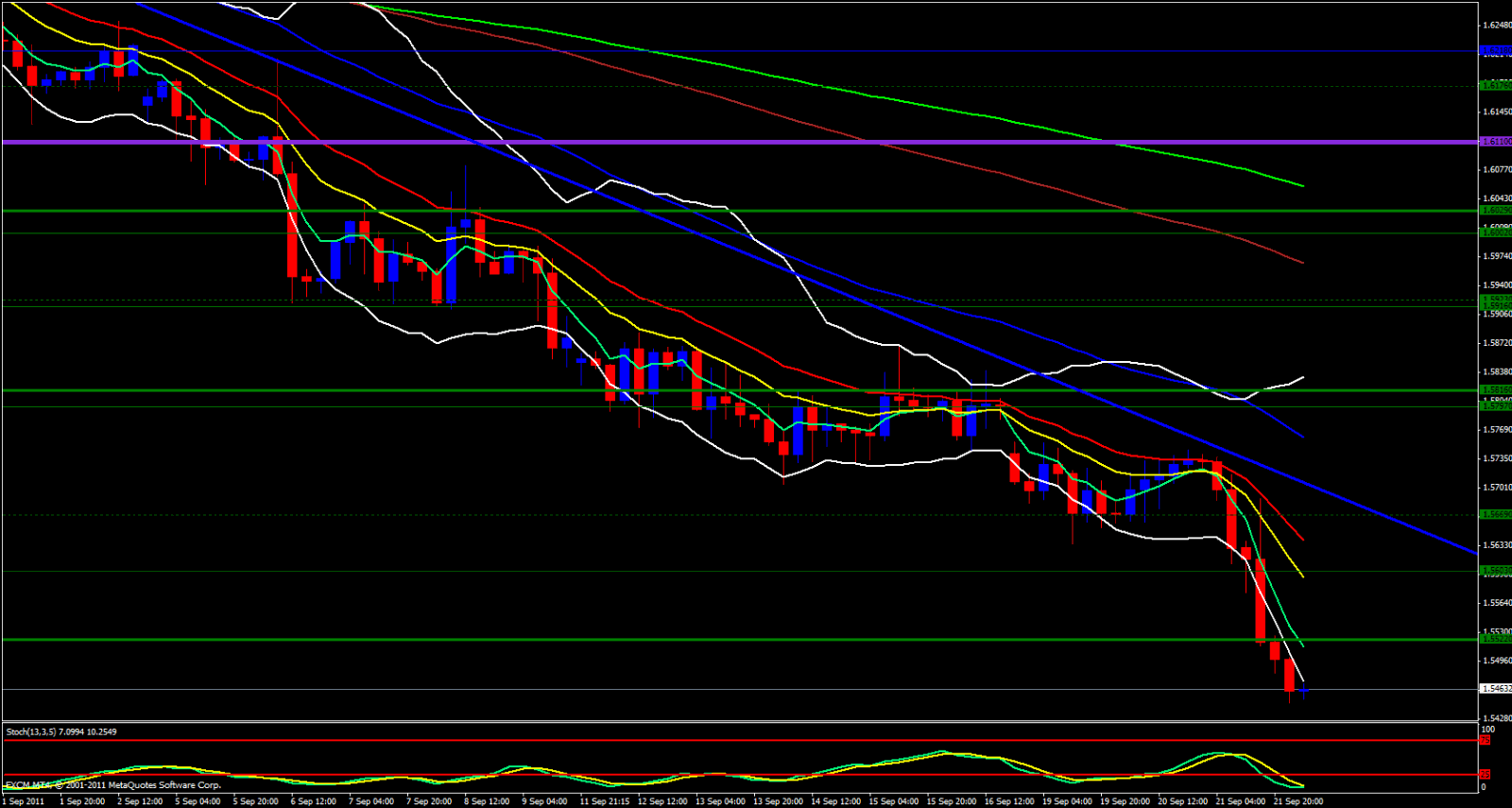Click the stochastic 75 level tag
This screenshot has width=1512, height=808.
1485,740
